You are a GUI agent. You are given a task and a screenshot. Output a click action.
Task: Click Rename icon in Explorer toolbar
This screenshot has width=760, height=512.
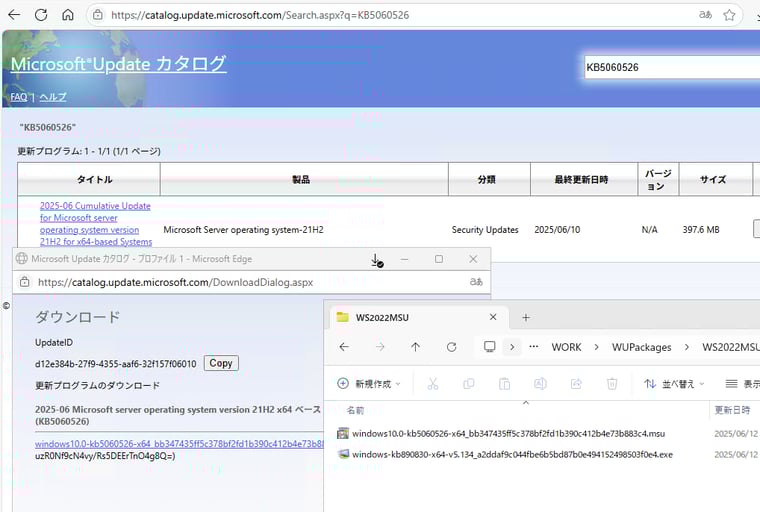point(540,384)
